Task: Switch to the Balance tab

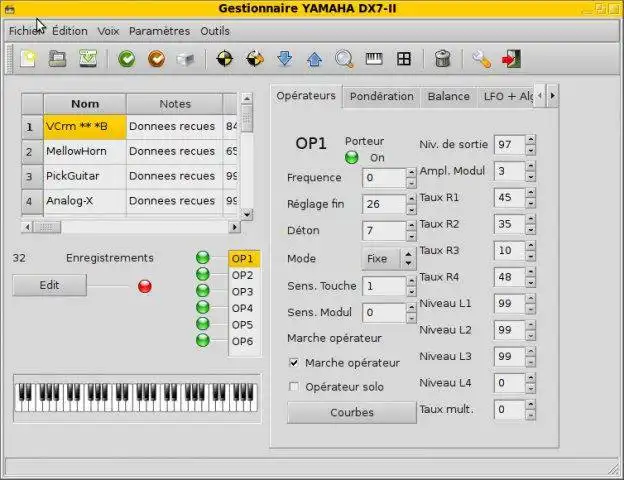Action: click(x=448, y=96)
